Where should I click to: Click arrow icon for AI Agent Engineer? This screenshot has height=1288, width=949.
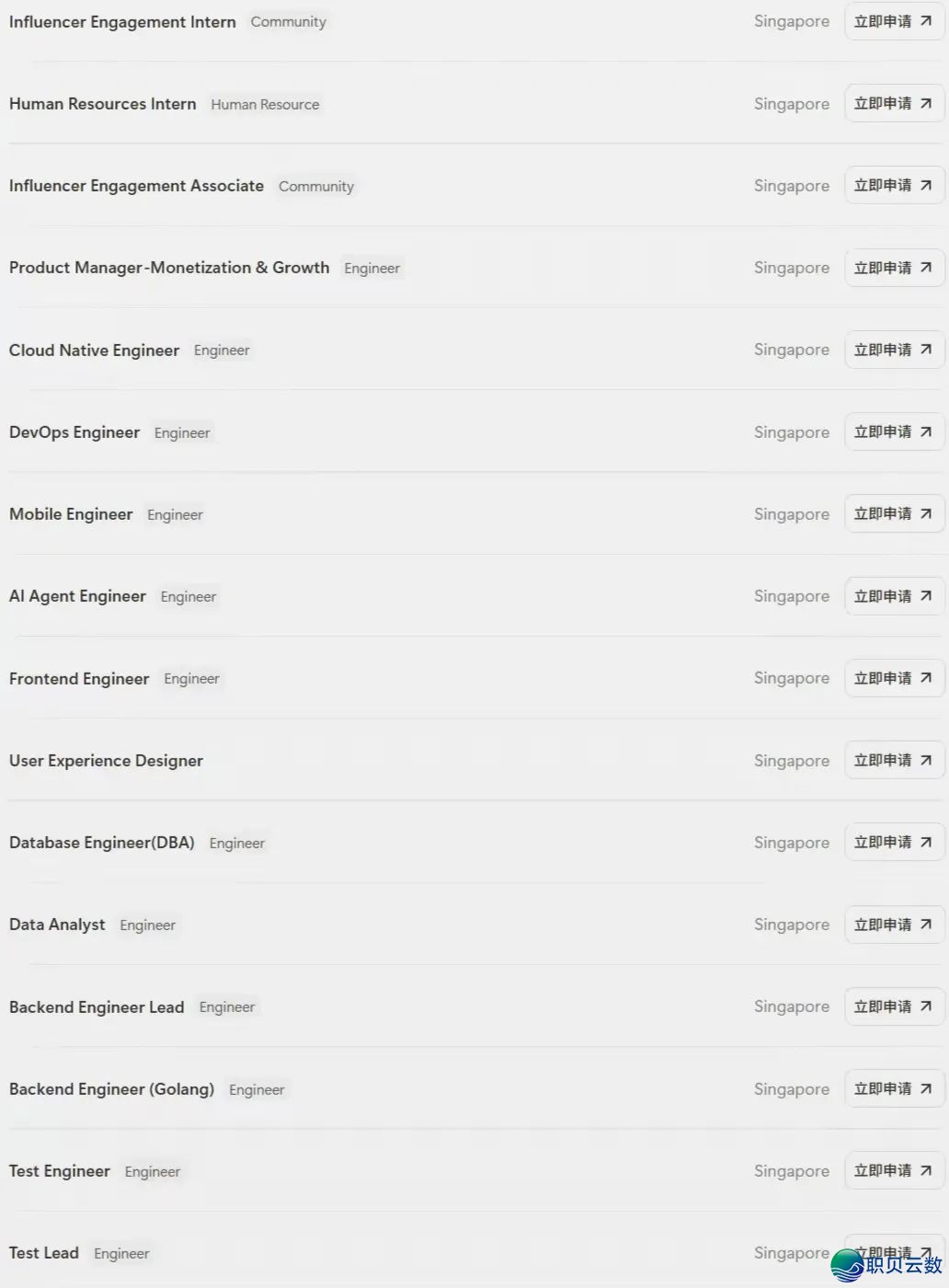pyautogui.click(x=926, y=596)
